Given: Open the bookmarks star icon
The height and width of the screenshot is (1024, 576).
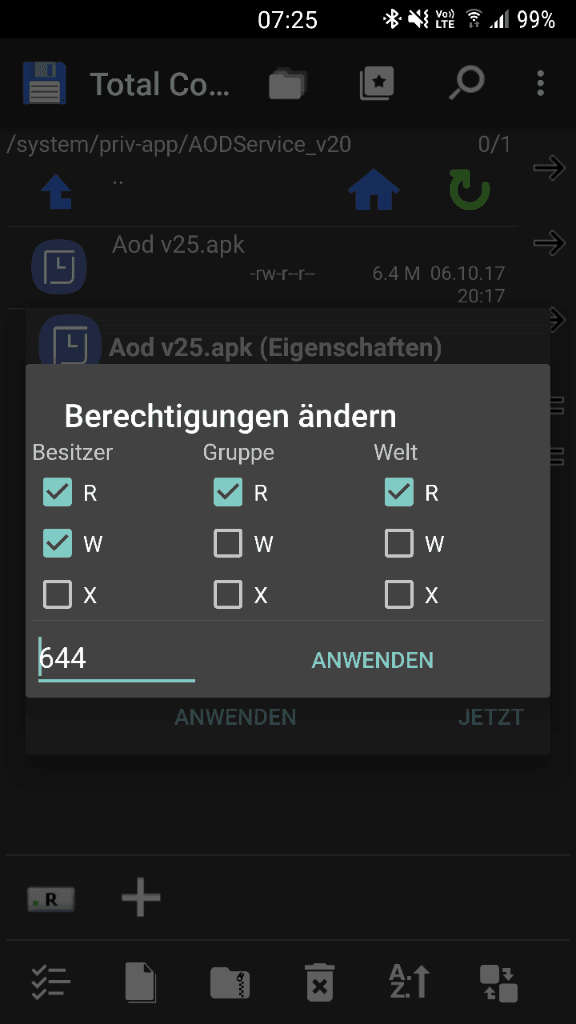Looking at the screenshot, I should click(377, 83).
